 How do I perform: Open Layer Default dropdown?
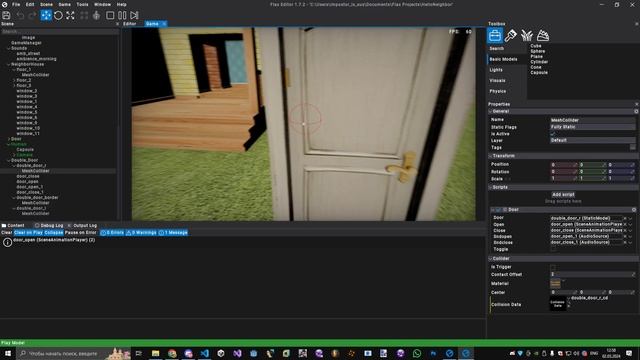[x=592, y=140]
